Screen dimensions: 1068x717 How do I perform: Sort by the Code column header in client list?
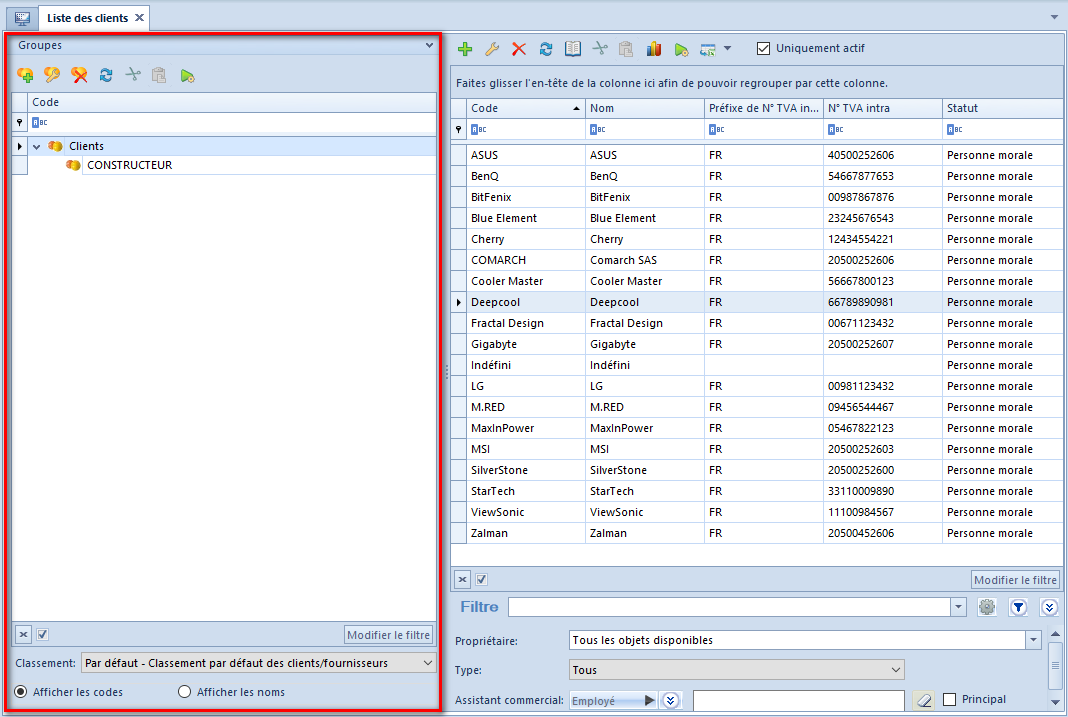525,108
